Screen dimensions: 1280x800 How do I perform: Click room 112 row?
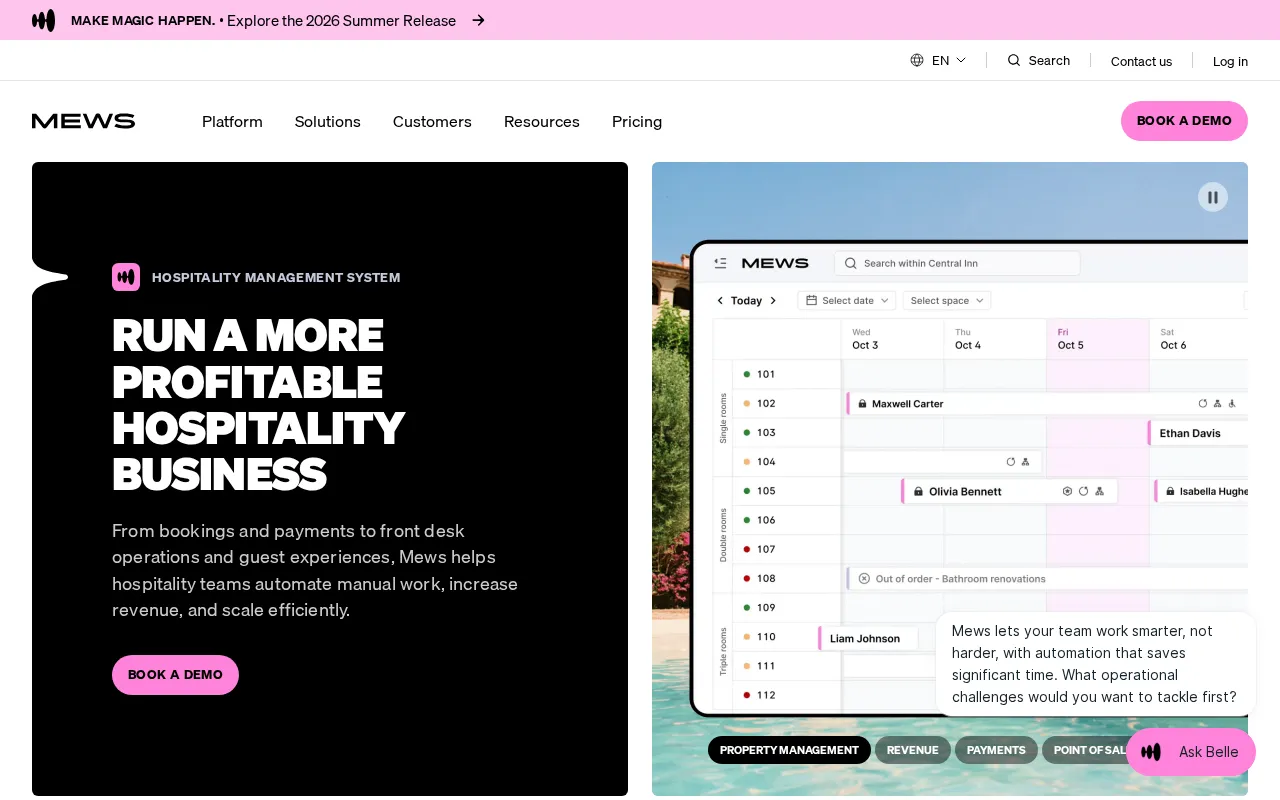point(787,695)
